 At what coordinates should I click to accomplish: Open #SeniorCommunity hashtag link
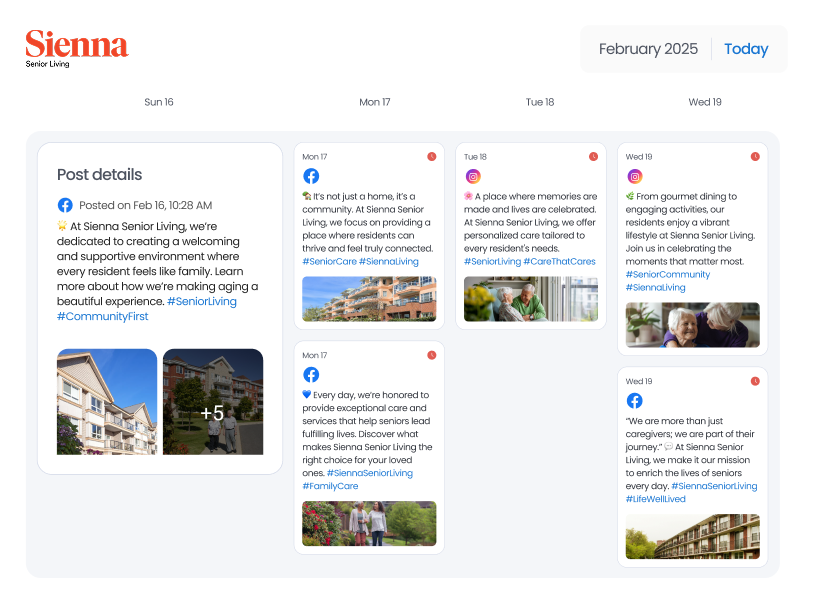[x=668, y=274]
